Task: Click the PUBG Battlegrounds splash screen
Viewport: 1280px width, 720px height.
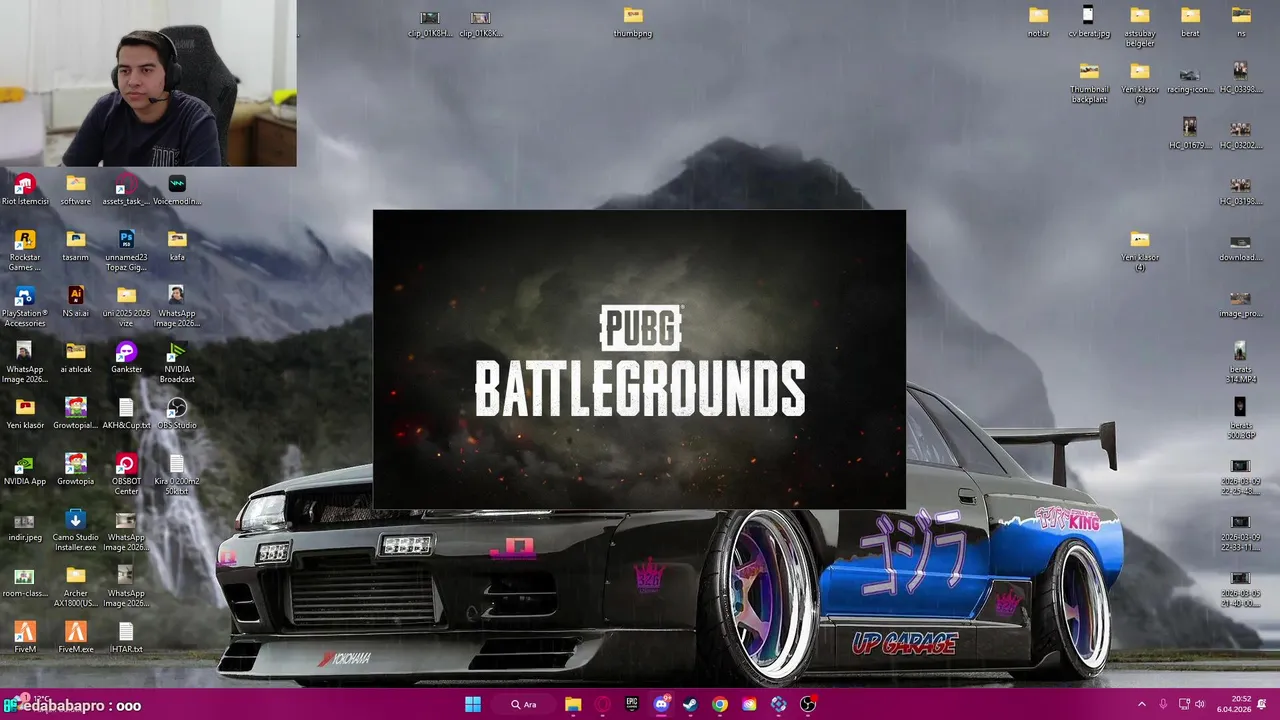Action: 639,359
